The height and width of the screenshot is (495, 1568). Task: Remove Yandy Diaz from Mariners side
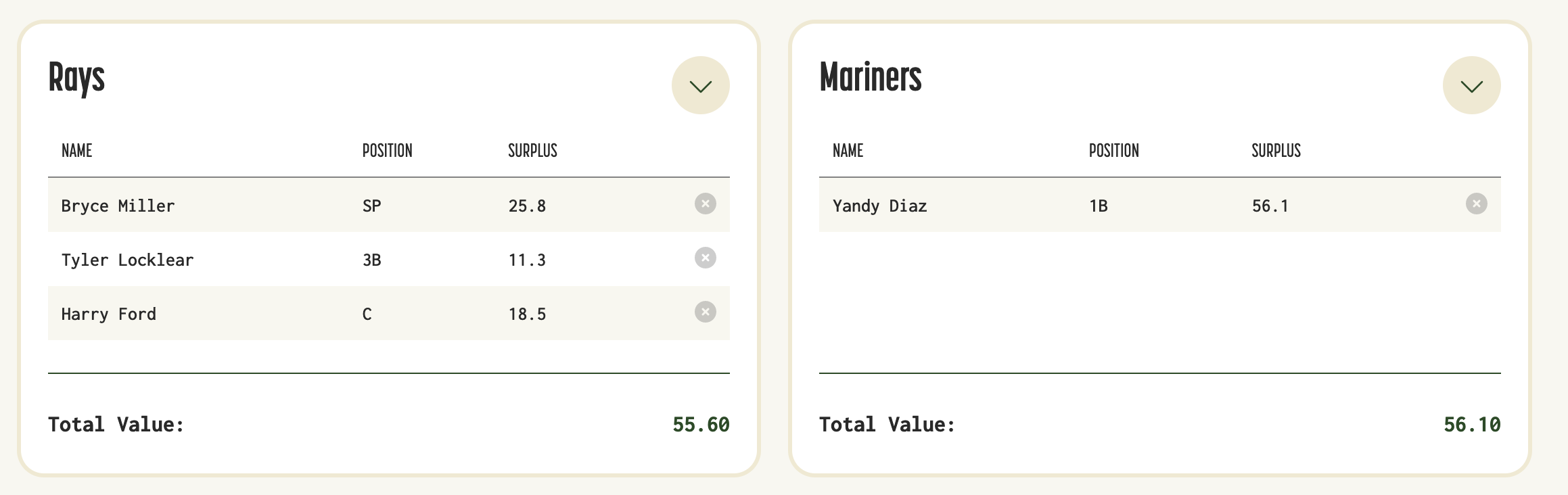click(x=1476, y=204)
